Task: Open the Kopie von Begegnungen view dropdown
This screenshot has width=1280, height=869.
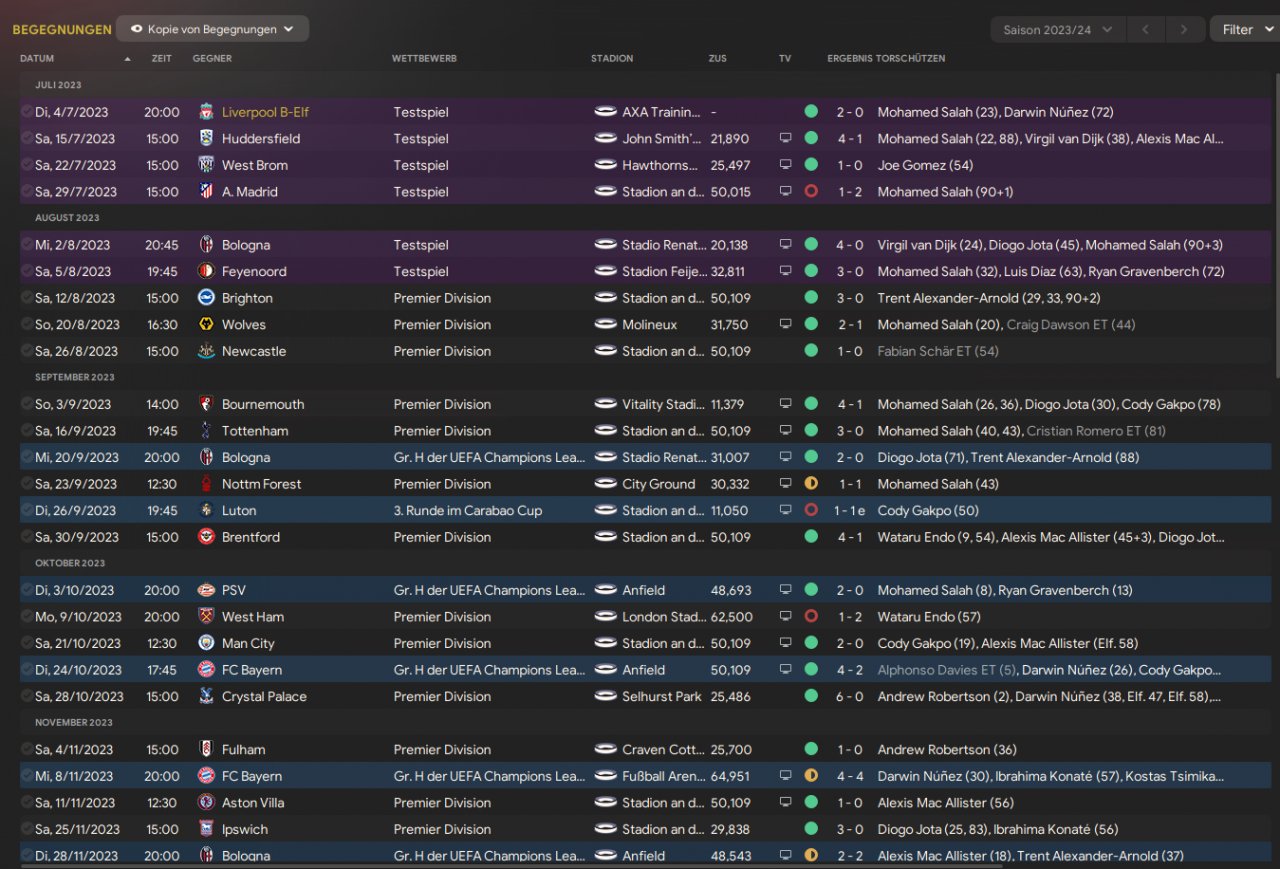Action: (x=212, y=29)
